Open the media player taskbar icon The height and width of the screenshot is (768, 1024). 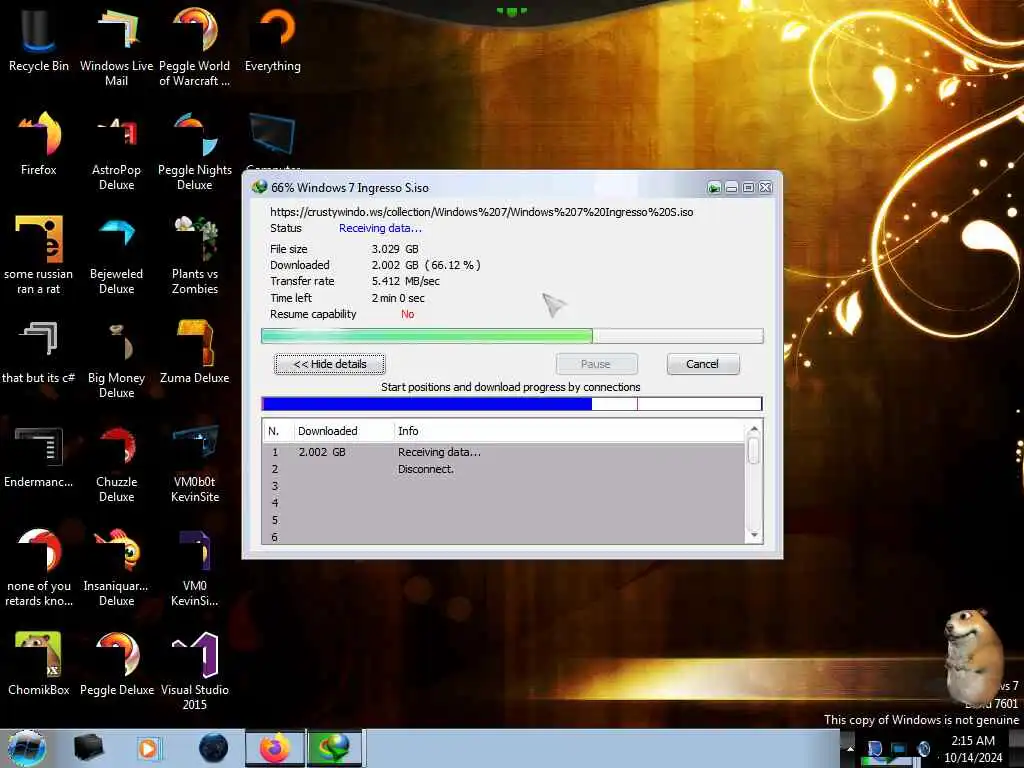click(x=148, y=748)
